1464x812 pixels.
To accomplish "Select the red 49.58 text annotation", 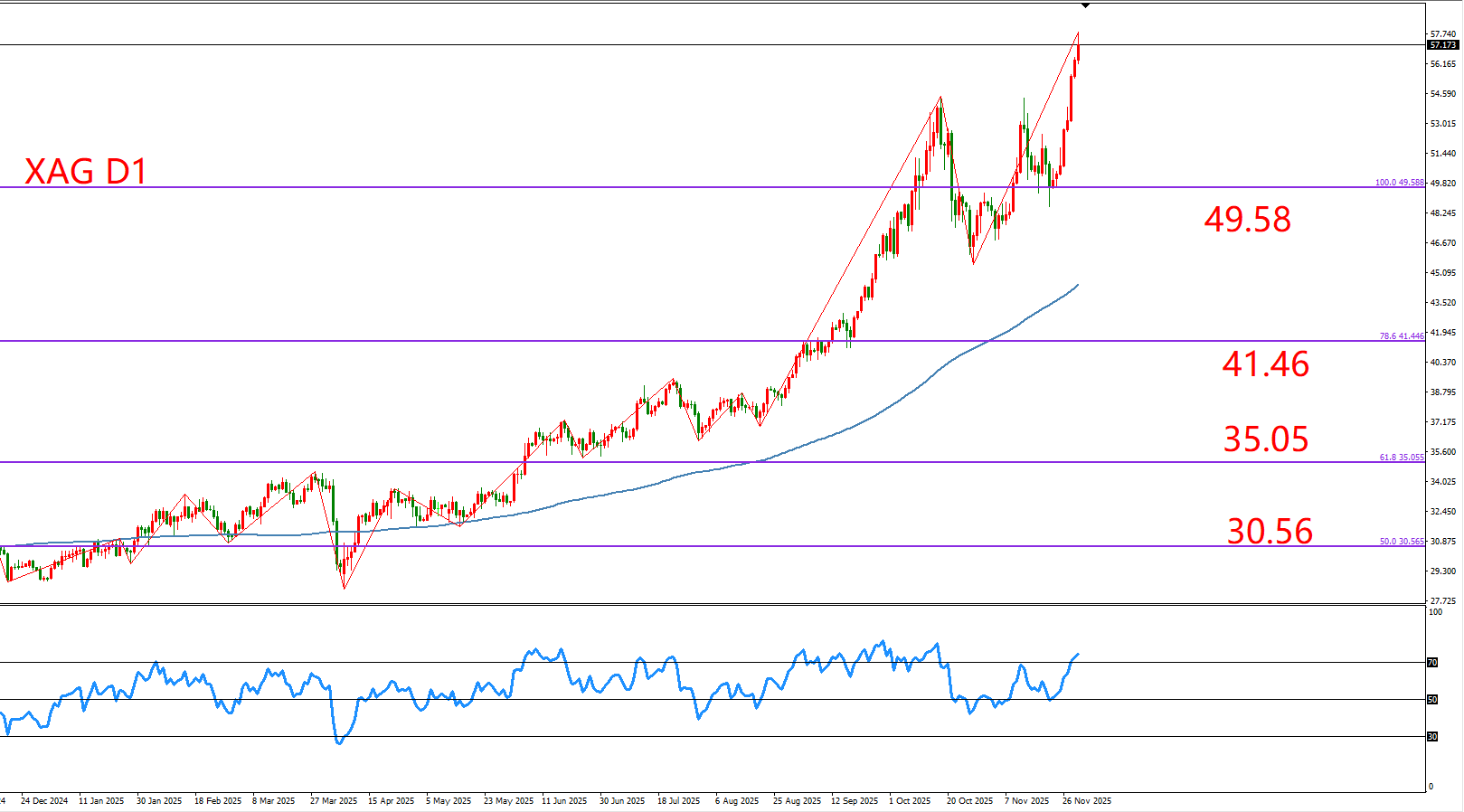I will coord(1247,220).
